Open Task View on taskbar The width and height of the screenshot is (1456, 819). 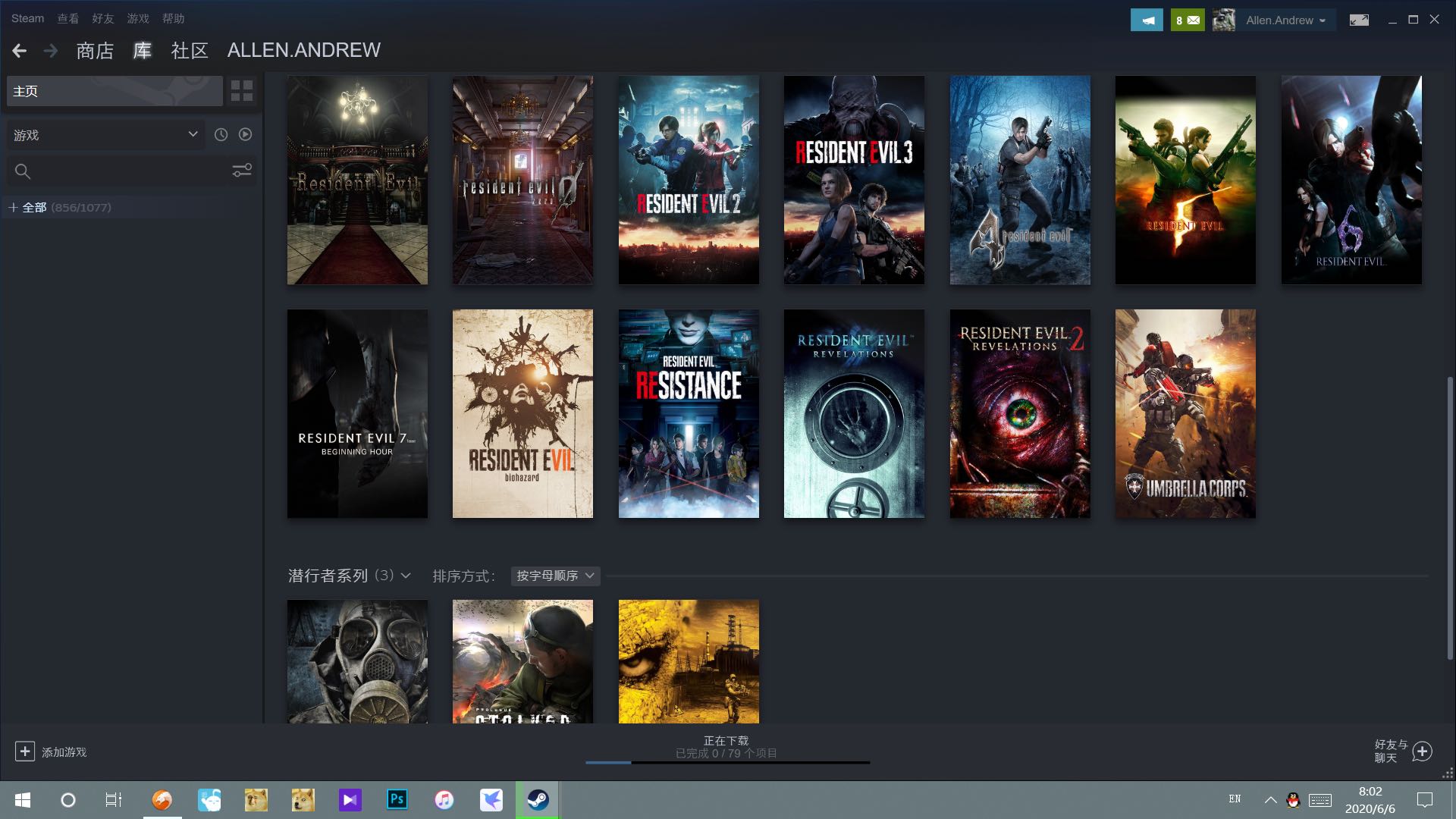click(x=114, y=800)
